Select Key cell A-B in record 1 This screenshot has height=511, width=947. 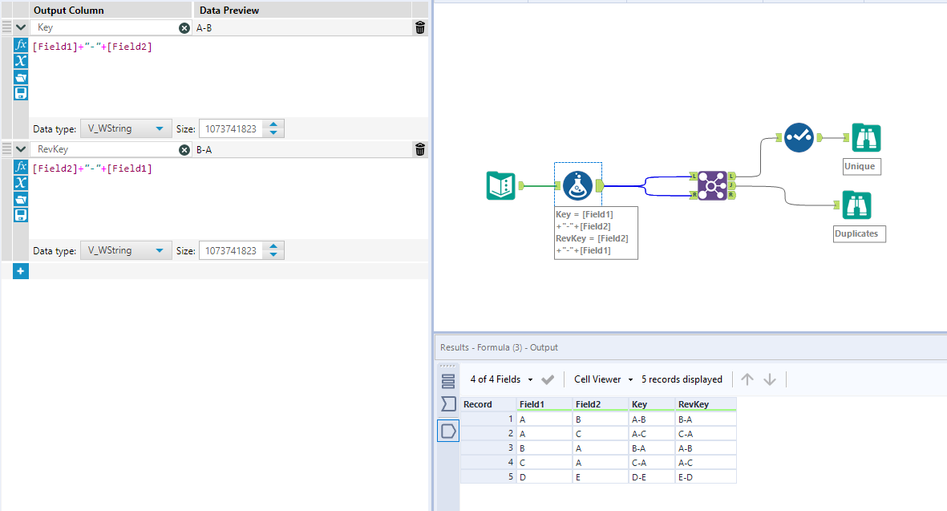(x=652, y=419)
